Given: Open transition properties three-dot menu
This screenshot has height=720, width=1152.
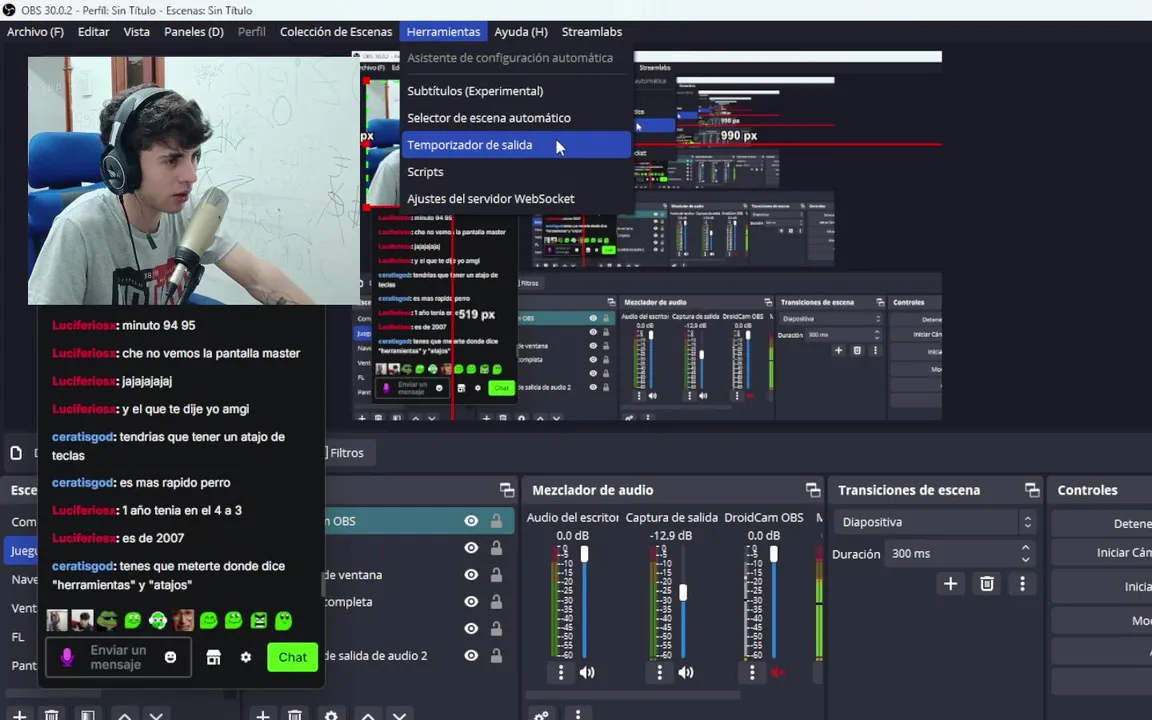Looking at the screenshot, I should [1022, 583].
